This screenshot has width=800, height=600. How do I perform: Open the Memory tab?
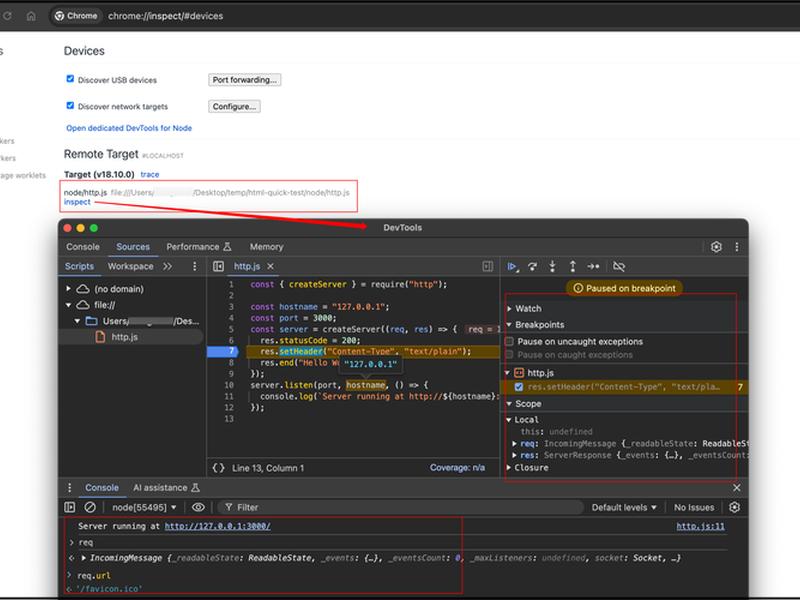[x=266, y=247]
